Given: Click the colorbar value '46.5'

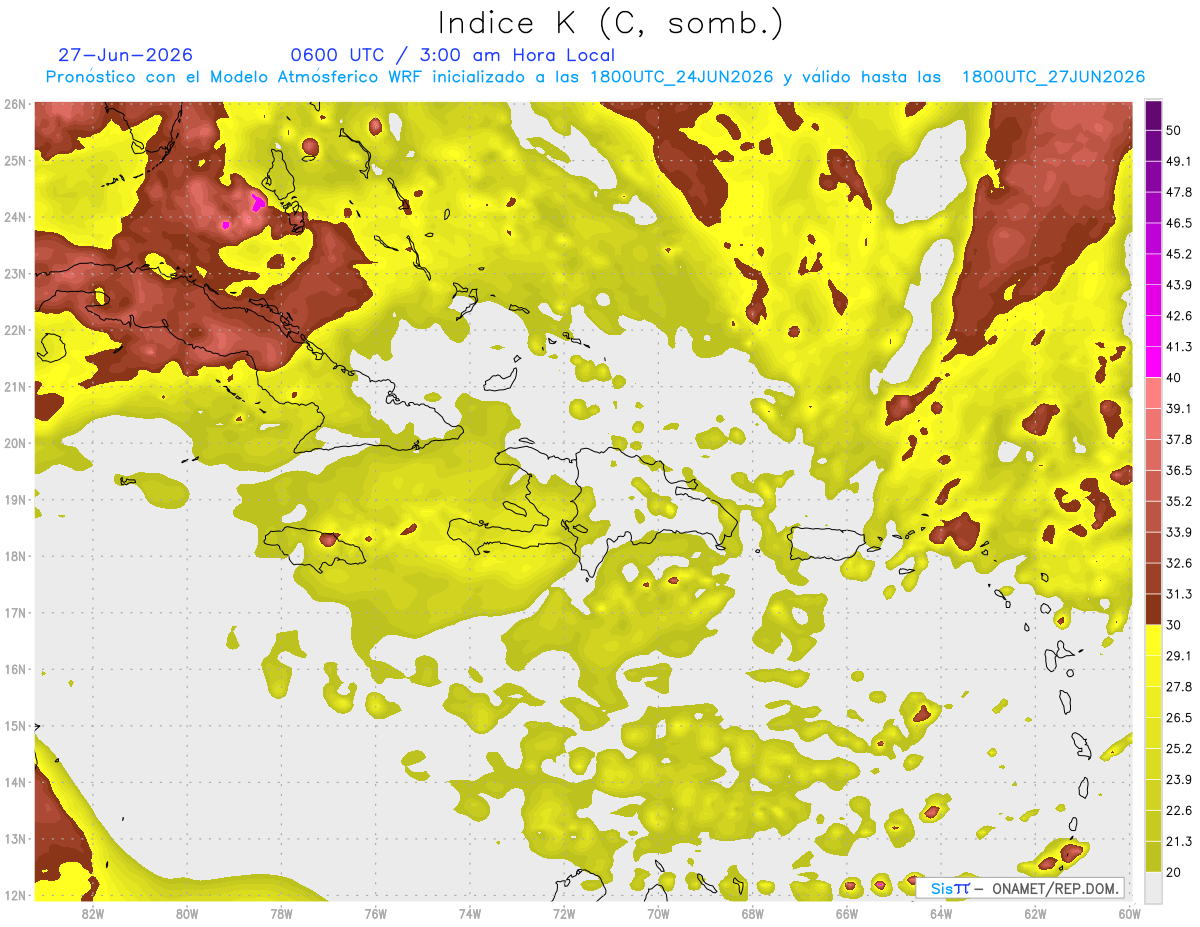Looking at the screenshot, I should (1178, 223).
